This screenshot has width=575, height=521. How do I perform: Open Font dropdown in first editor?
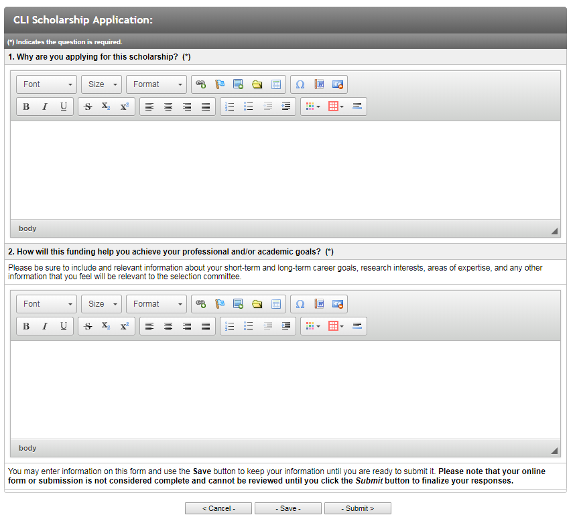pos(47,84)
